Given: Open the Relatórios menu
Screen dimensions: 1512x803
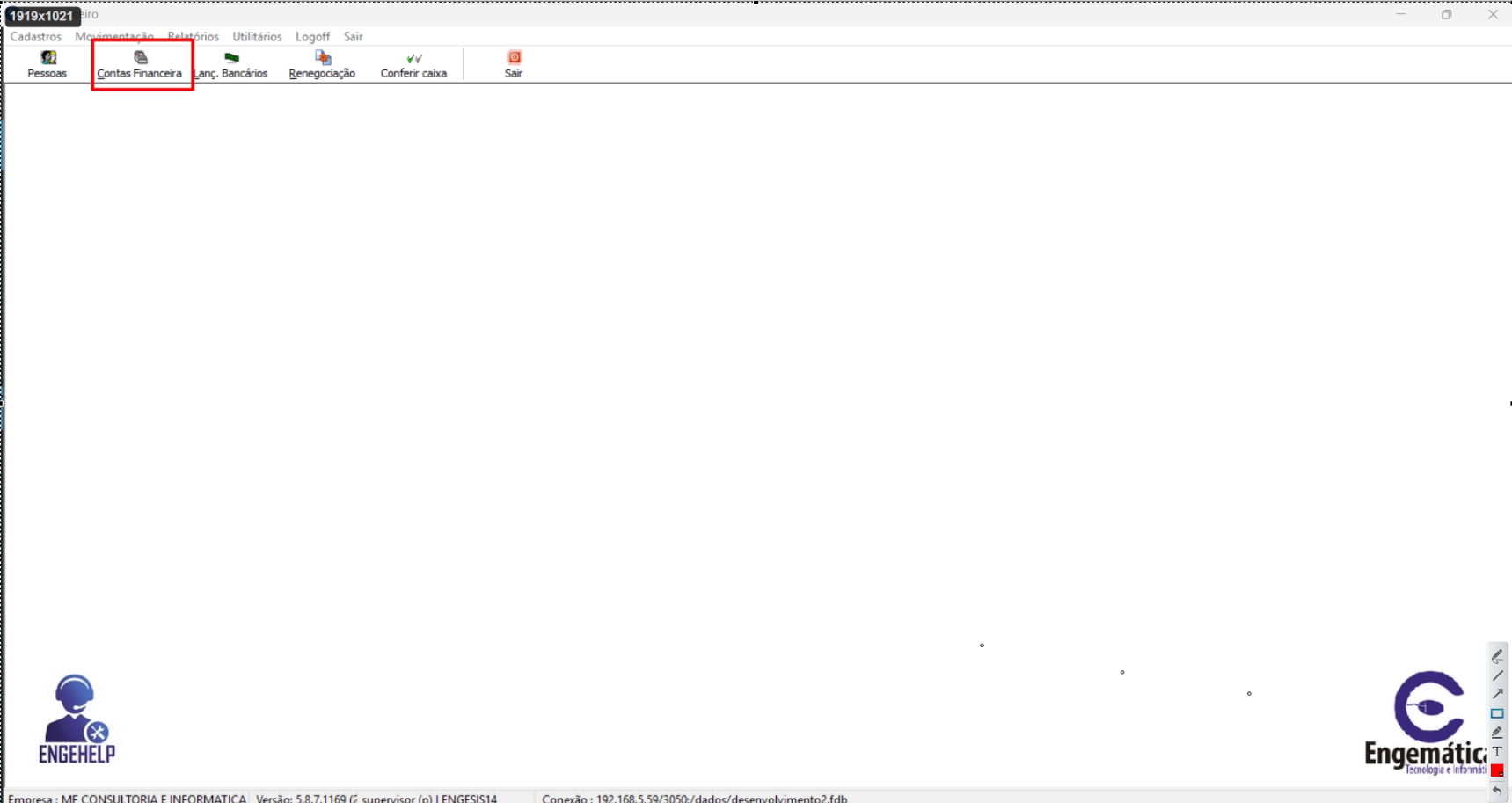Looking at the screenshot, I should click(193, 37).
